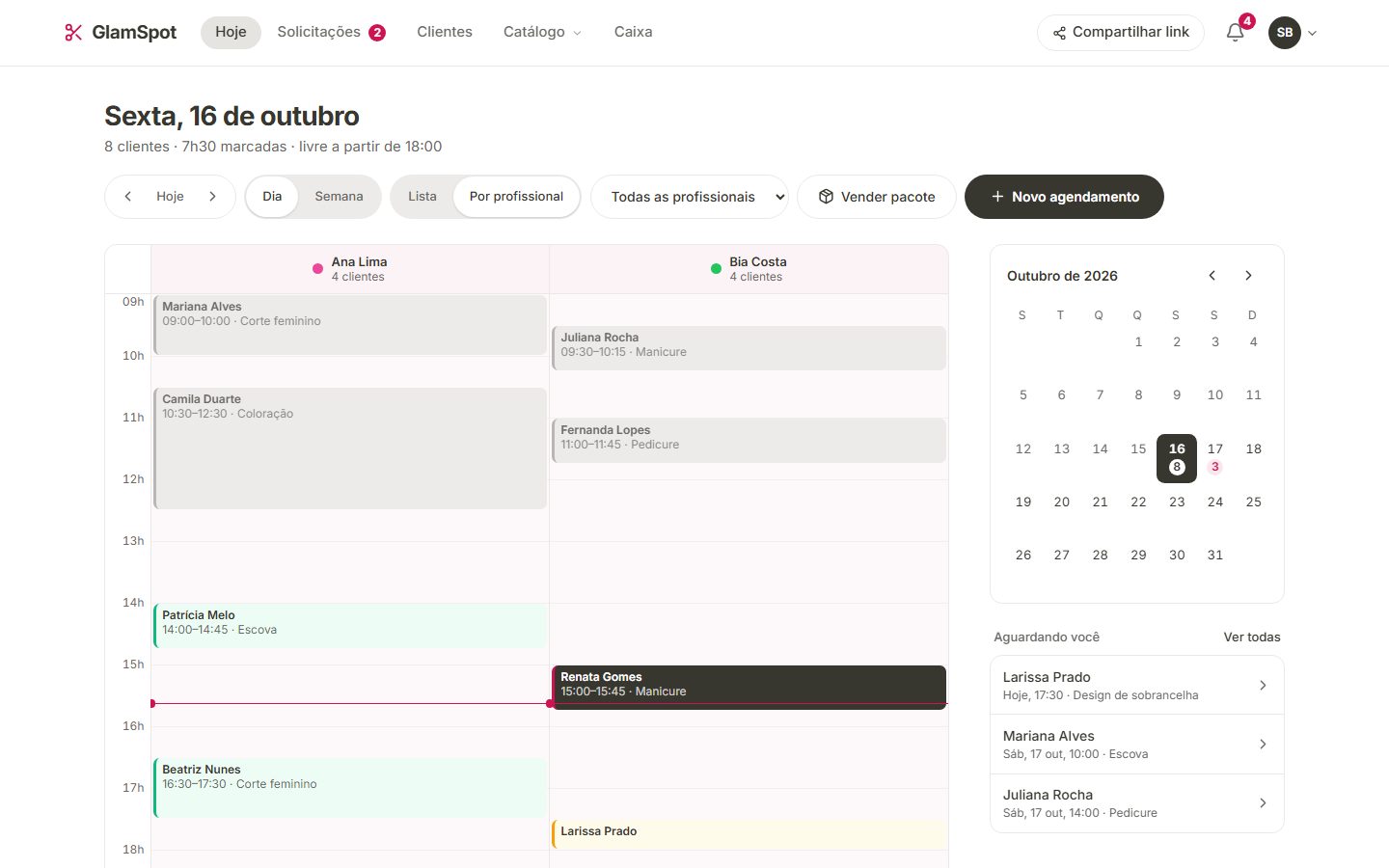This screenshot has width=1389, height=868.
Task: Show previous month in mini calendar
Action: [1212, 276]
